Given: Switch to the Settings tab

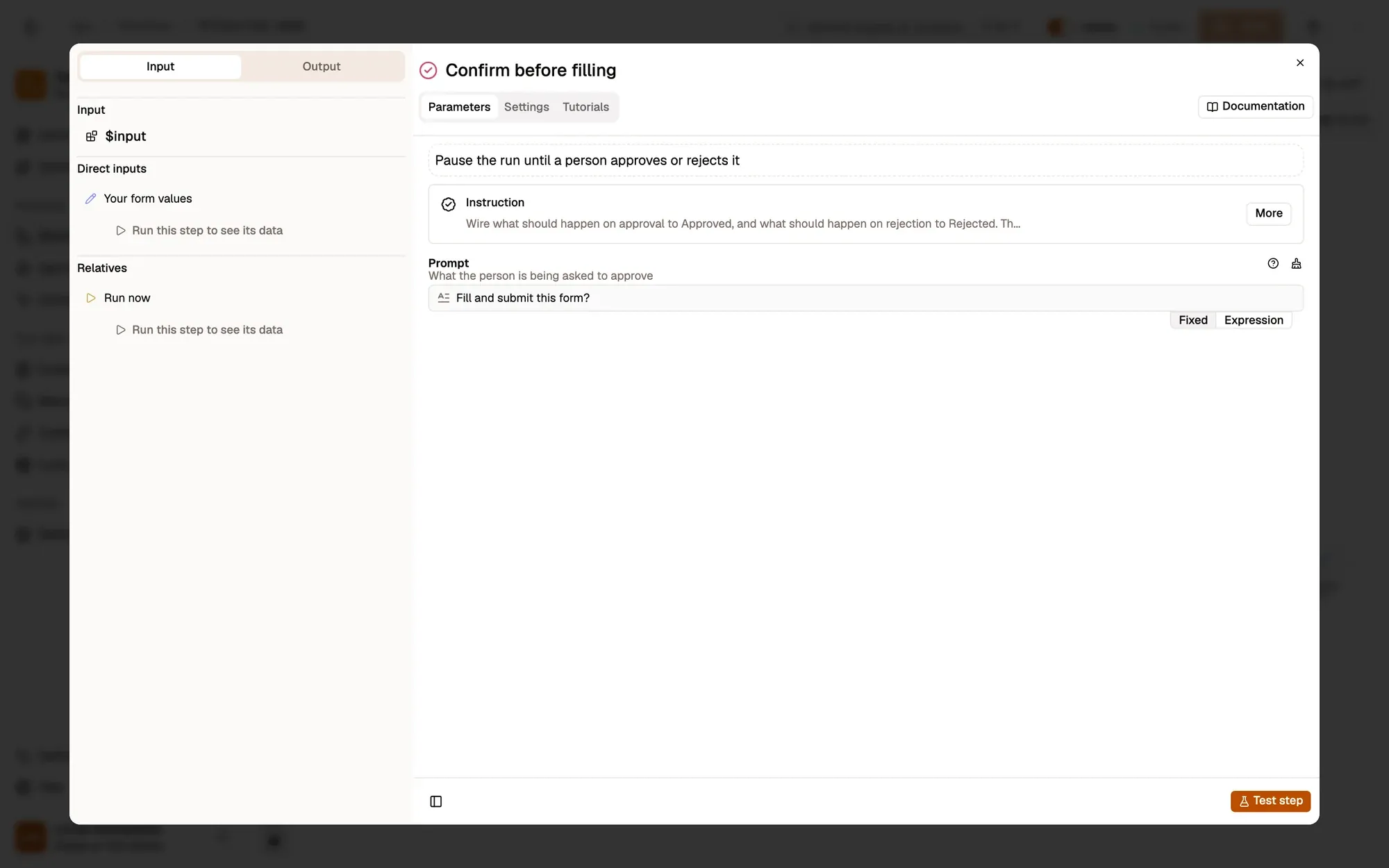Looking at the screenshot, I should (x=526, y=107).
